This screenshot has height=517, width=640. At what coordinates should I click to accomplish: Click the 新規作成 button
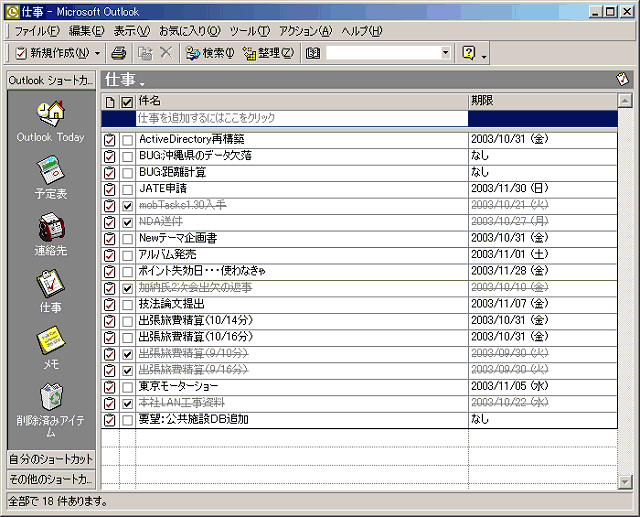click(52, 53)
